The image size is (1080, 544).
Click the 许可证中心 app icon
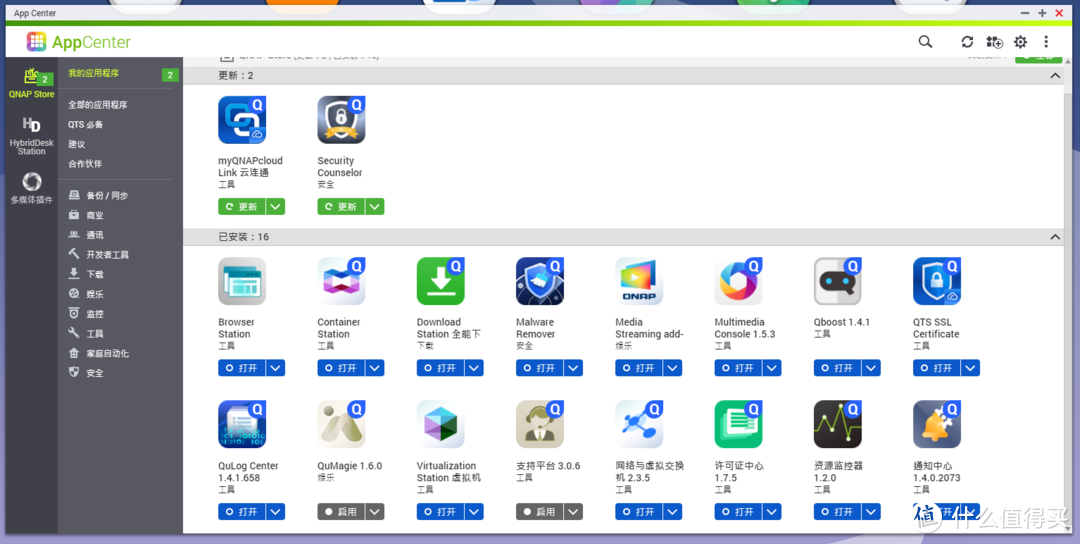738,424
